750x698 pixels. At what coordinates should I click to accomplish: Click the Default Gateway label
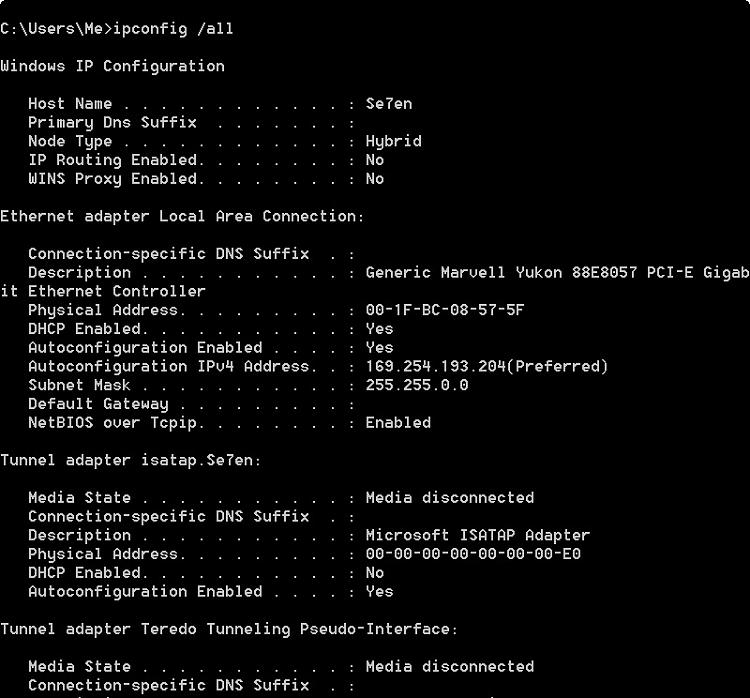(x=98, y=404)
